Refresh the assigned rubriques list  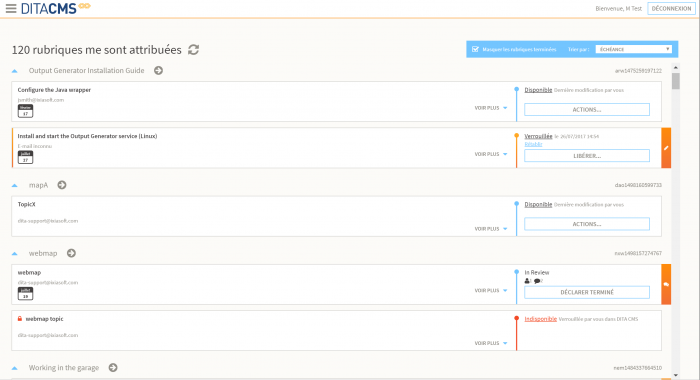[x=193, y=50]
